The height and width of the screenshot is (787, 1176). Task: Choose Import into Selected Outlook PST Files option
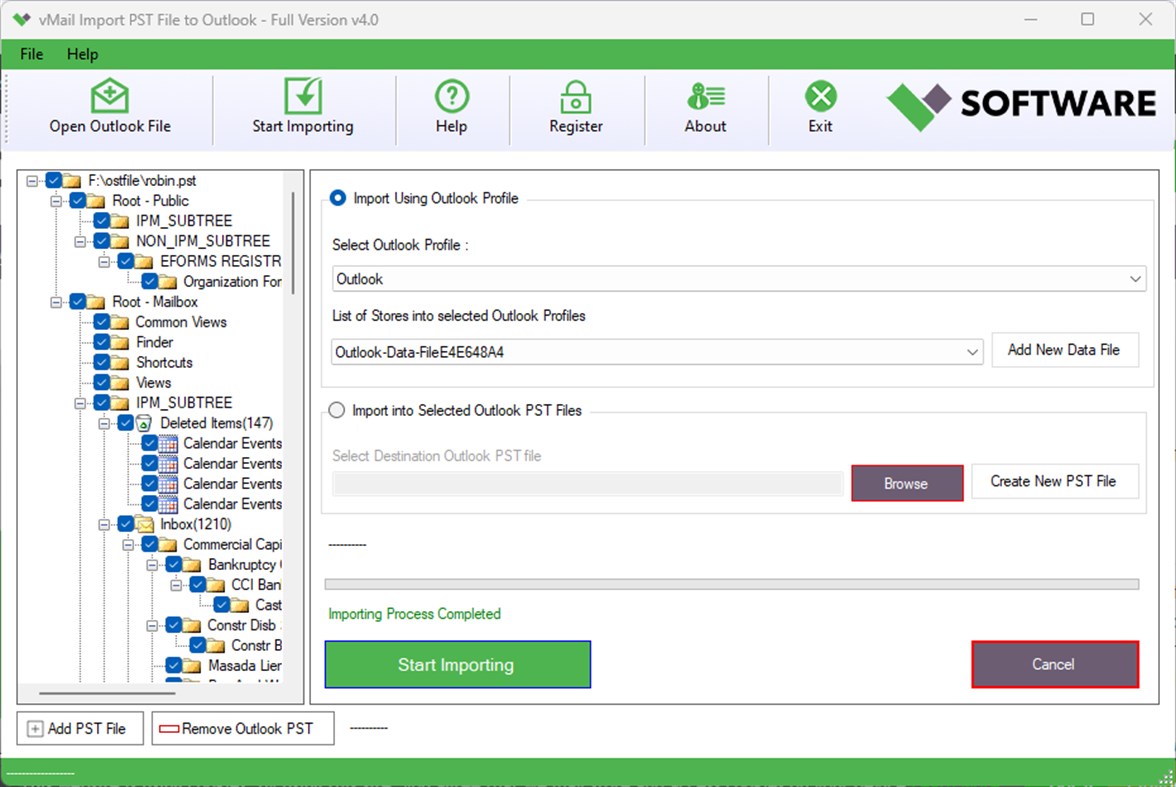(337, 409)
